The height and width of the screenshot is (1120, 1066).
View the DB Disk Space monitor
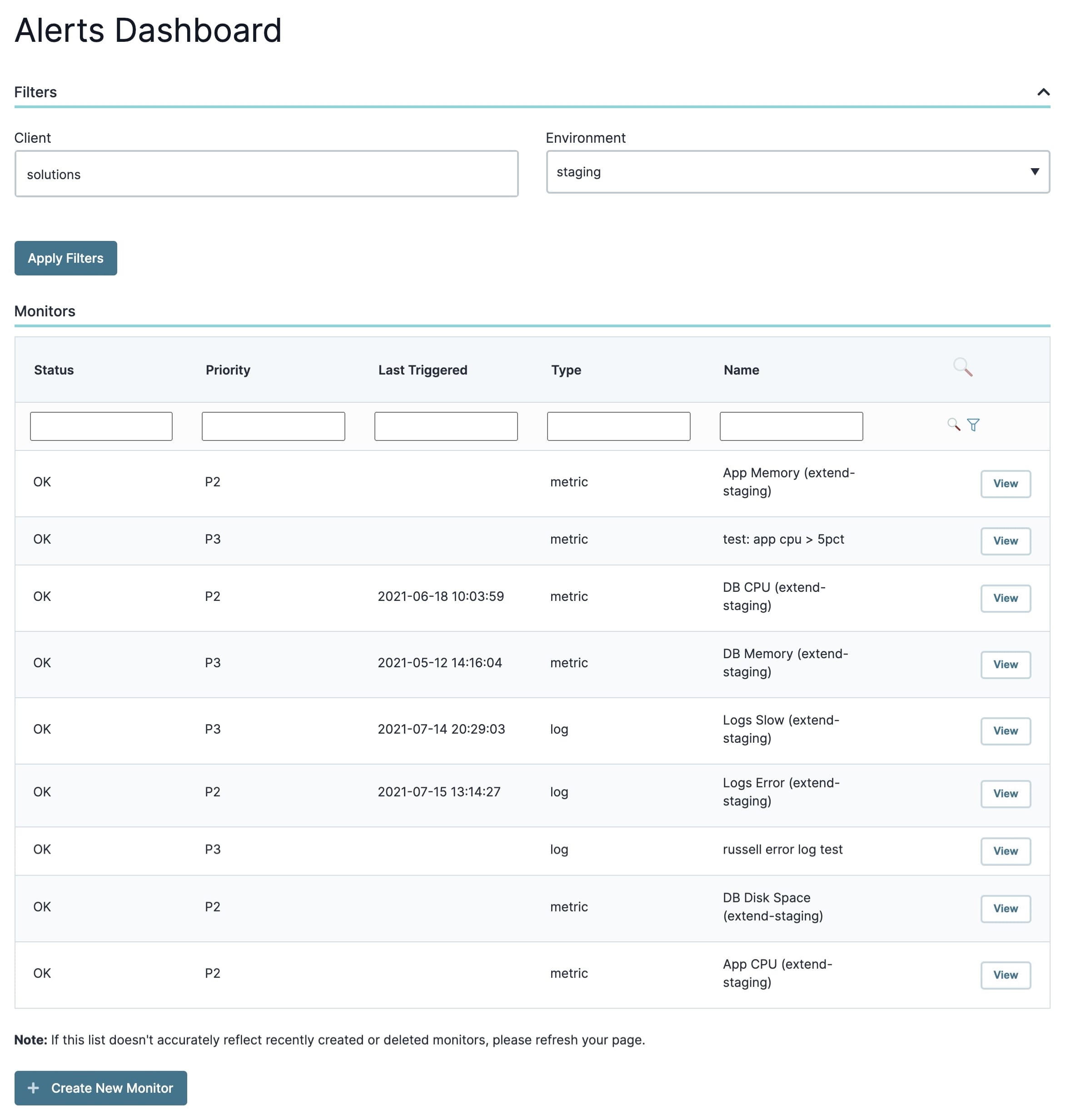coord(1005,909)
